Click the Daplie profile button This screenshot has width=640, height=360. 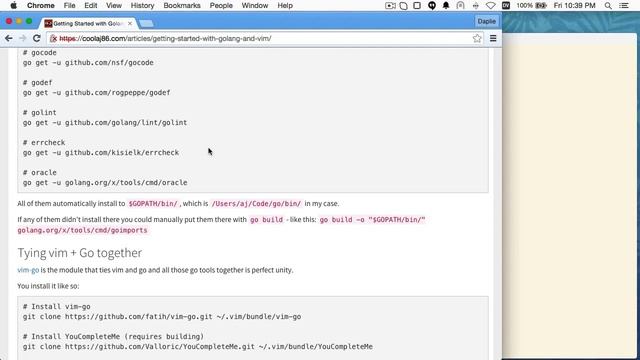[x=486, y=21]
